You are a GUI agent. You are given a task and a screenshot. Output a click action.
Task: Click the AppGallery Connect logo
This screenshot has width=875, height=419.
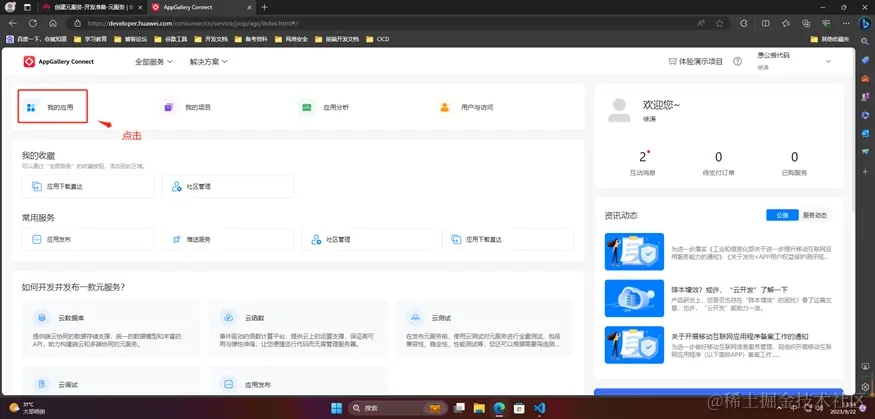coord(59,61)
